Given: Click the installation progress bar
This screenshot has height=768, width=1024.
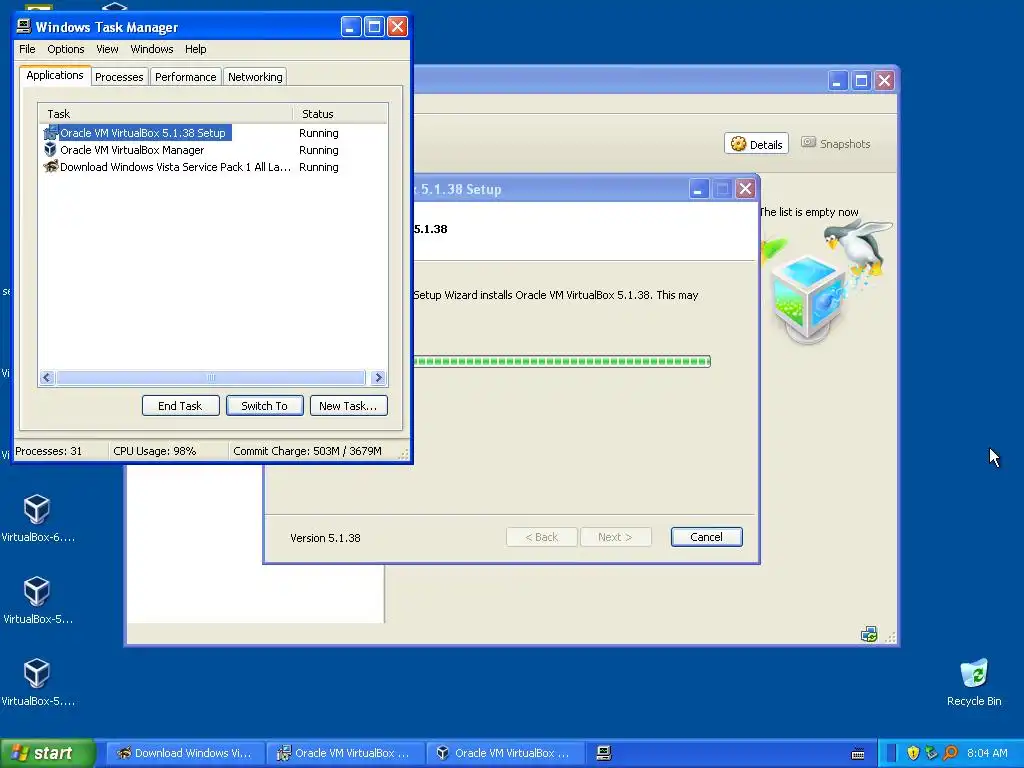Looking at the screenshot, I should pyautogui.click(x=562, y=361).
